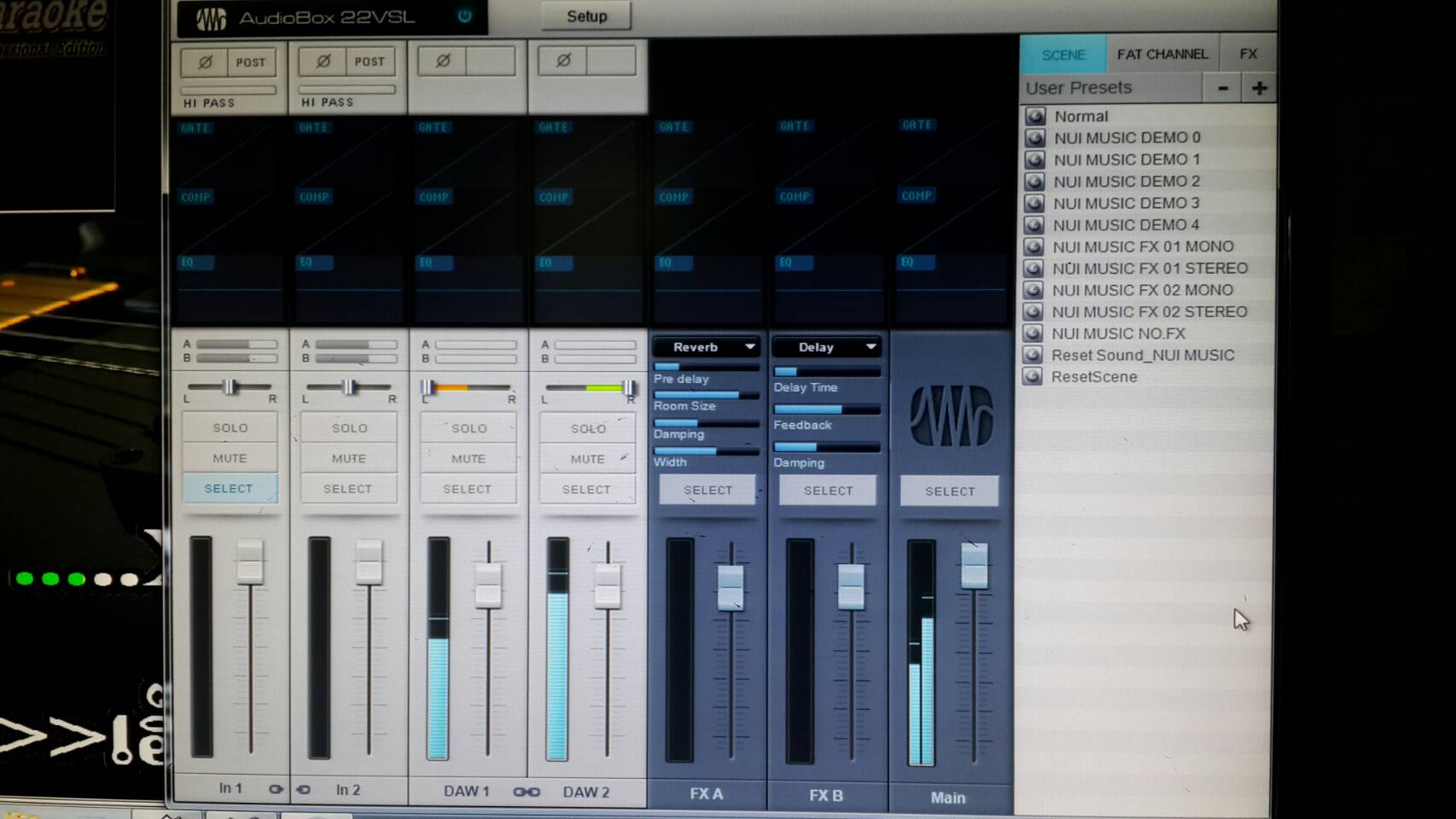This screenshot has height=819, width=1456.
Task: Open the Setup button
Action: point(586,16)
